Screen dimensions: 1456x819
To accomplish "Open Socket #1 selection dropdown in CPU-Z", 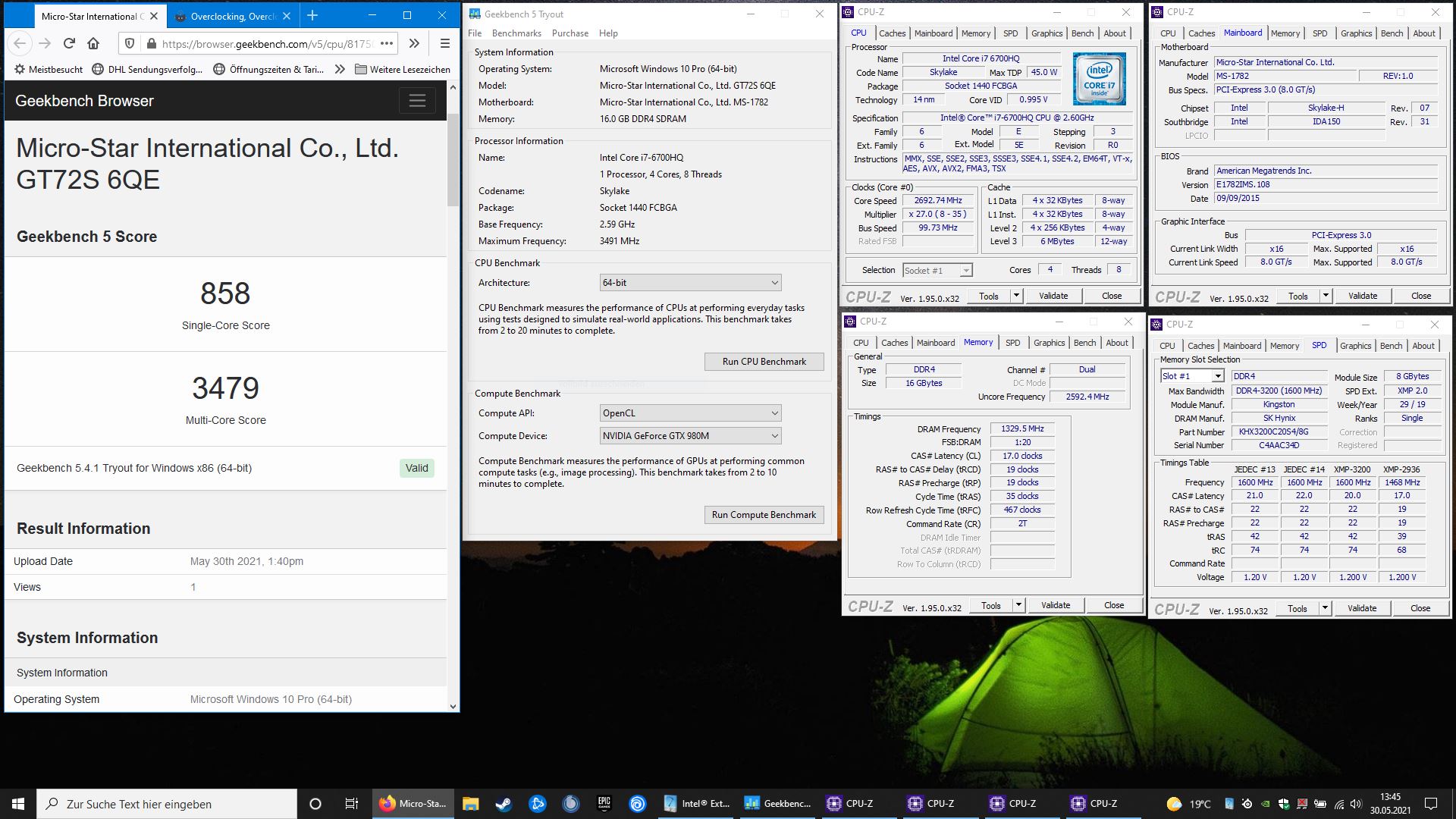I will click(x=937, y=271).
